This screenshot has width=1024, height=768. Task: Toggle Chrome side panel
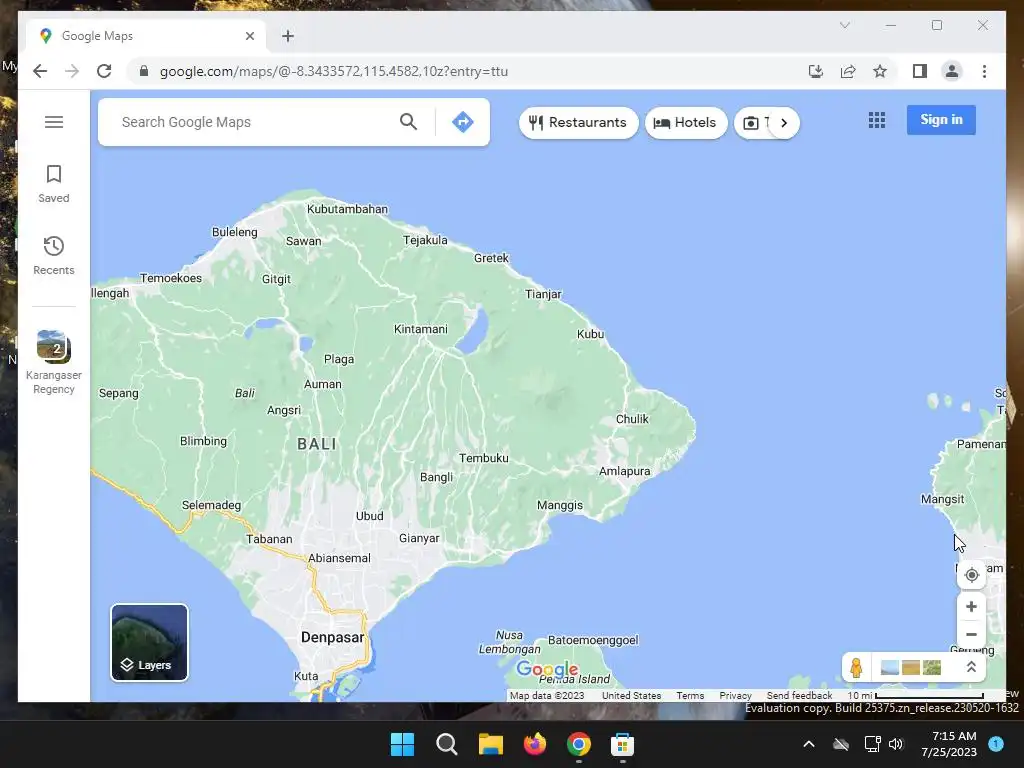coord(920,71)
